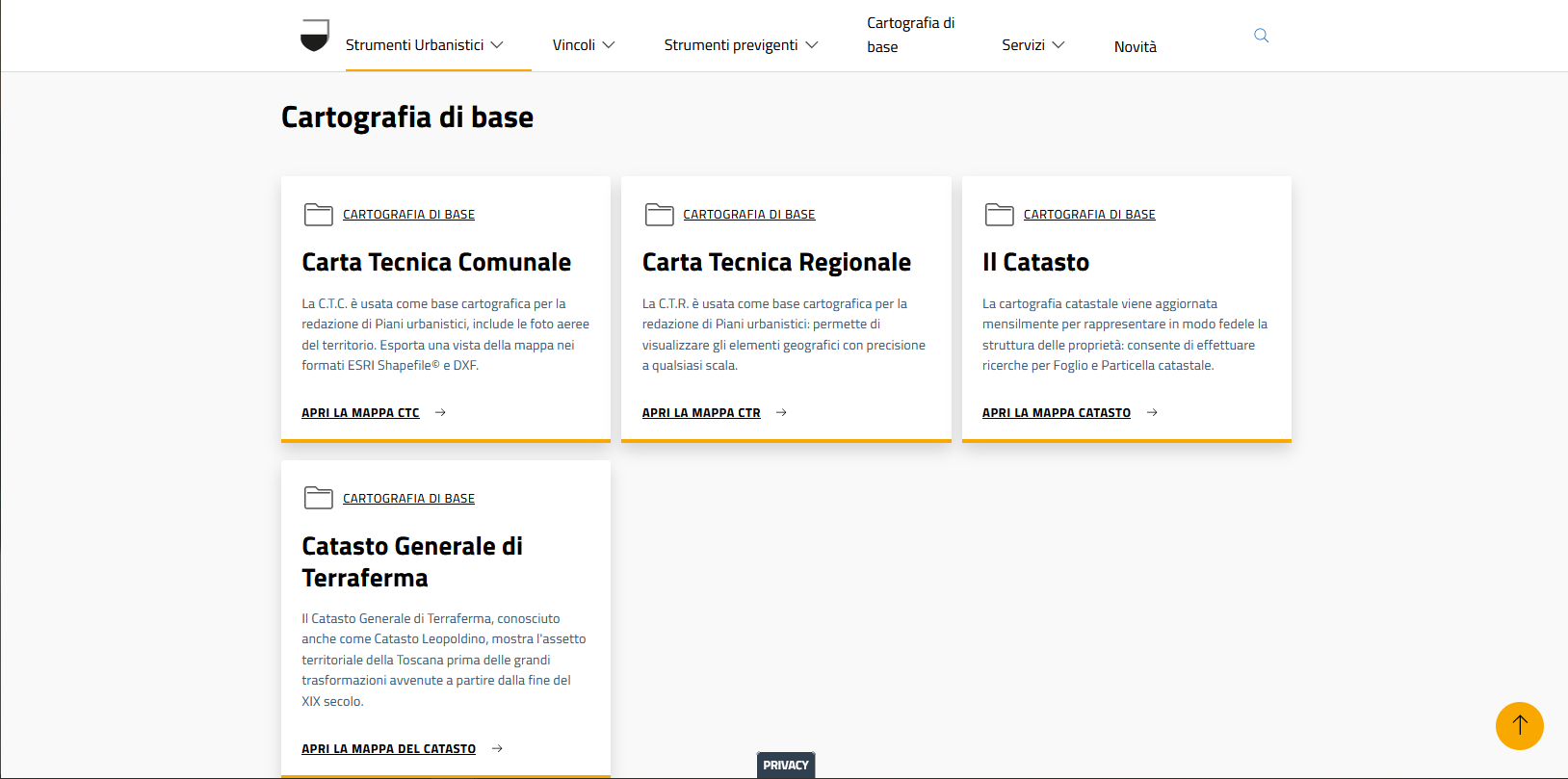1568x779 pixels.
Task: Open the Apri la mappa Catasto link
Action: 1057,412
